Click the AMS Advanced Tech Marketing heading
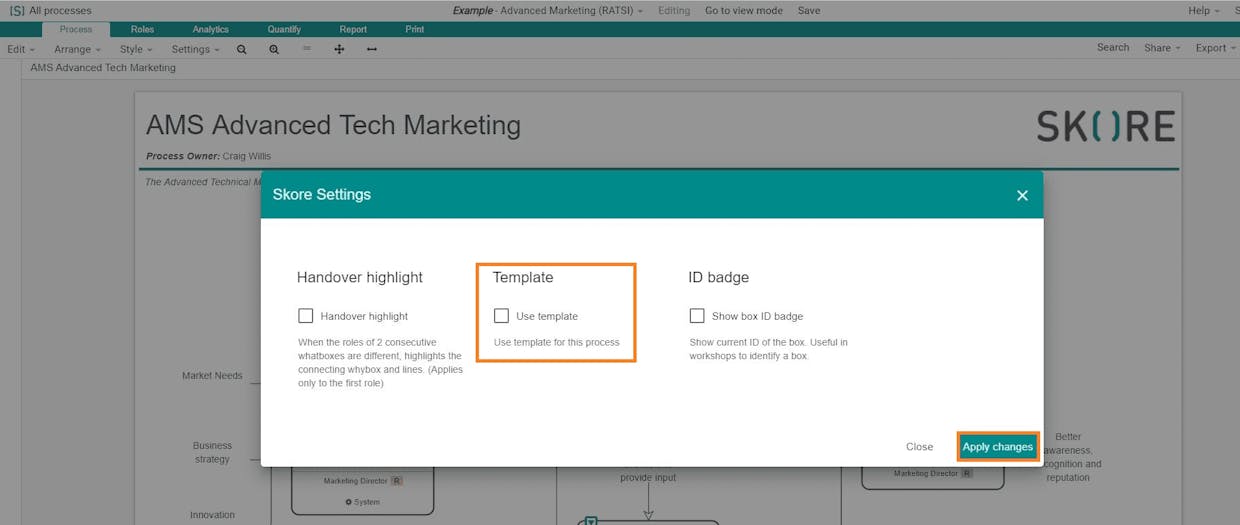The height and width of the screenshot is (525, 1240). pos(333,125)
